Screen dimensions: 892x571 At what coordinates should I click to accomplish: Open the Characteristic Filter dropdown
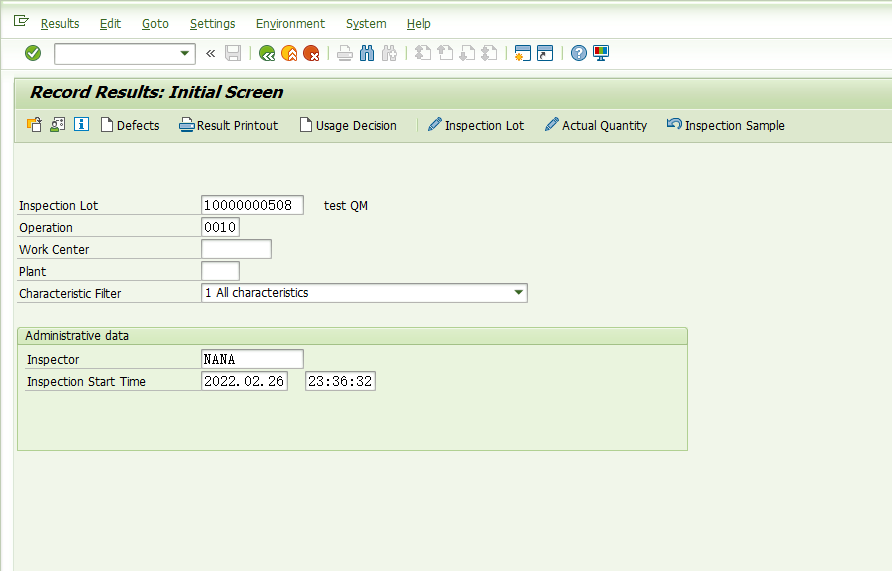tap(518, 293)
